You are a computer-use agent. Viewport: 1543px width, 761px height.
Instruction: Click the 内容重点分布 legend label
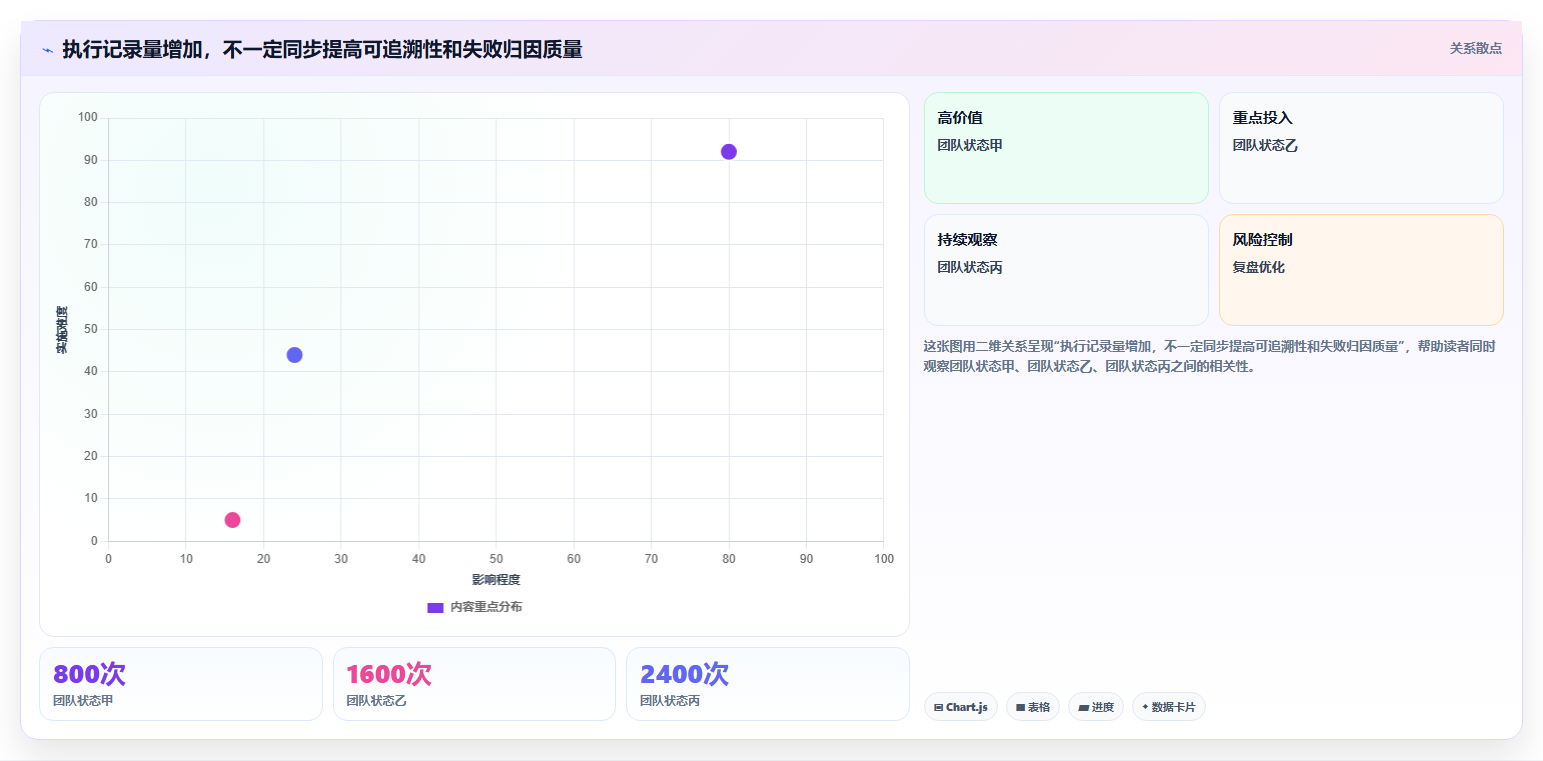pos(486,608)
